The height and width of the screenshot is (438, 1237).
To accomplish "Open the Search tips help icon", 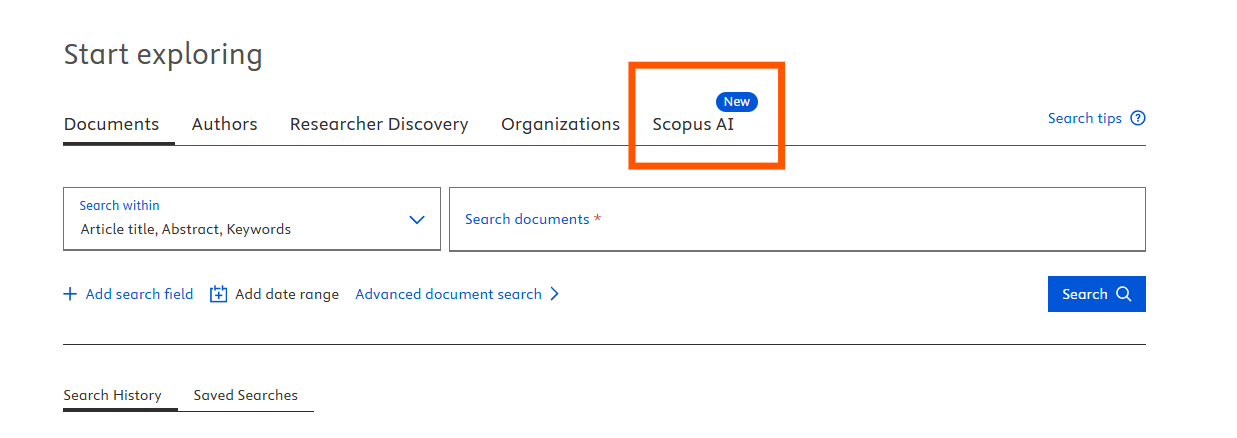I will (x=1138, y=118).
